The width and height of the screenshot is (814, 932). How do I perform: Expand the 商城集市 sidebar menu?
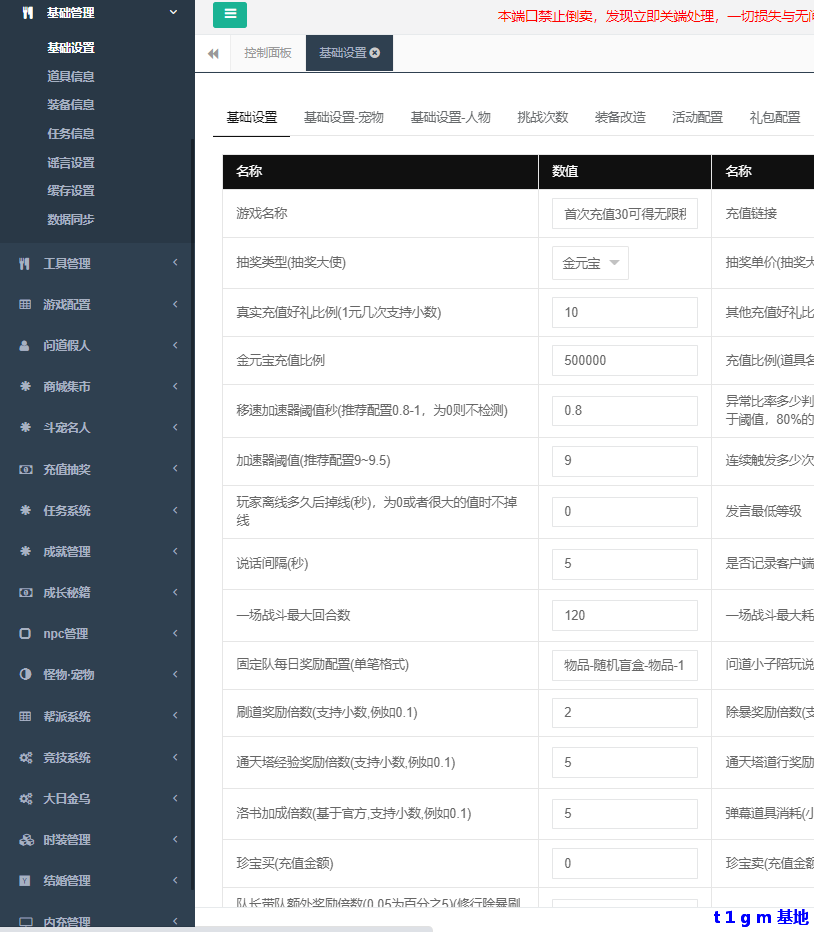[174, 387]
